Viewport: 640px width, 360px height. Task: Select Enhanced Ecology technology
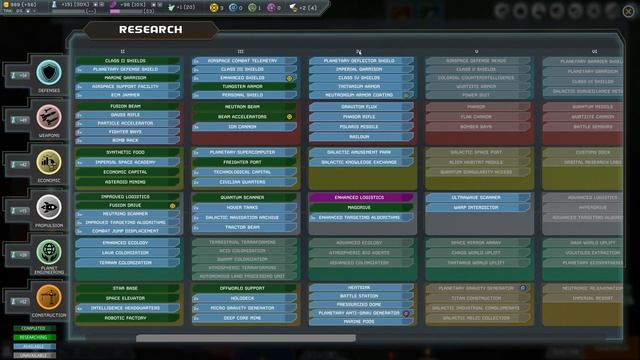click(x=128, y=243)
